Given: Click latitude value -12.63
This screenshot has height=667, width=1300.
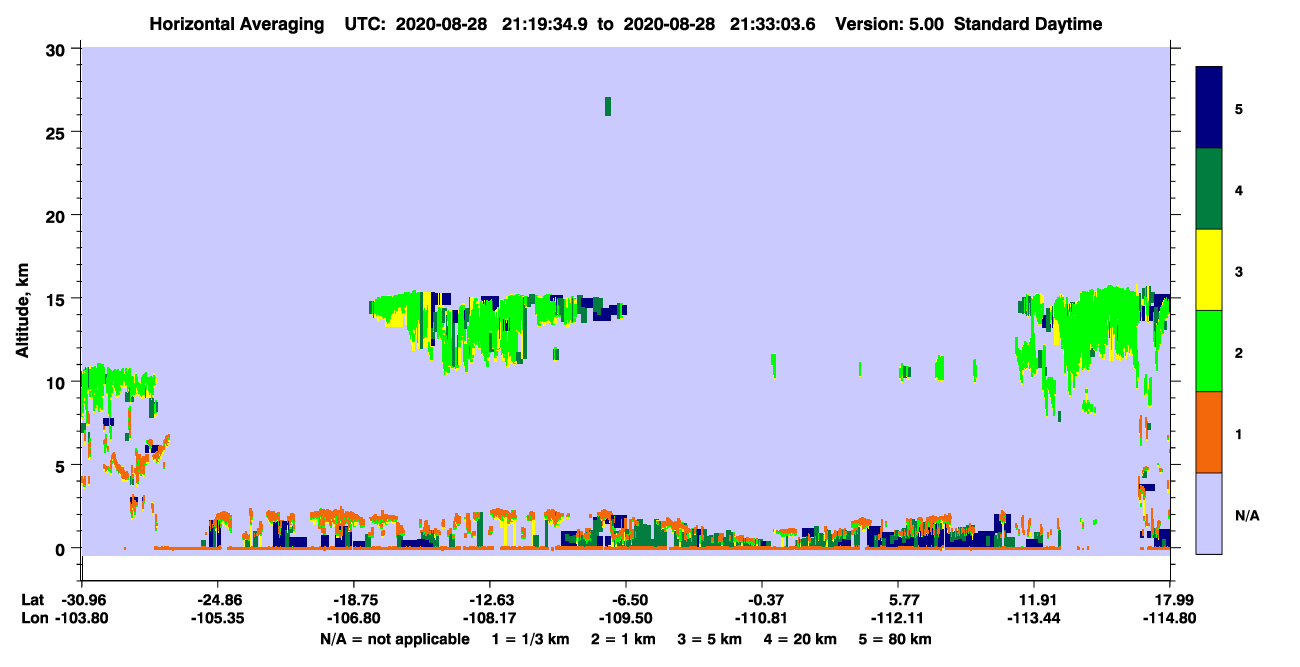Looking at the screenshot, I should pyautogui.click(x=490, y=600).
